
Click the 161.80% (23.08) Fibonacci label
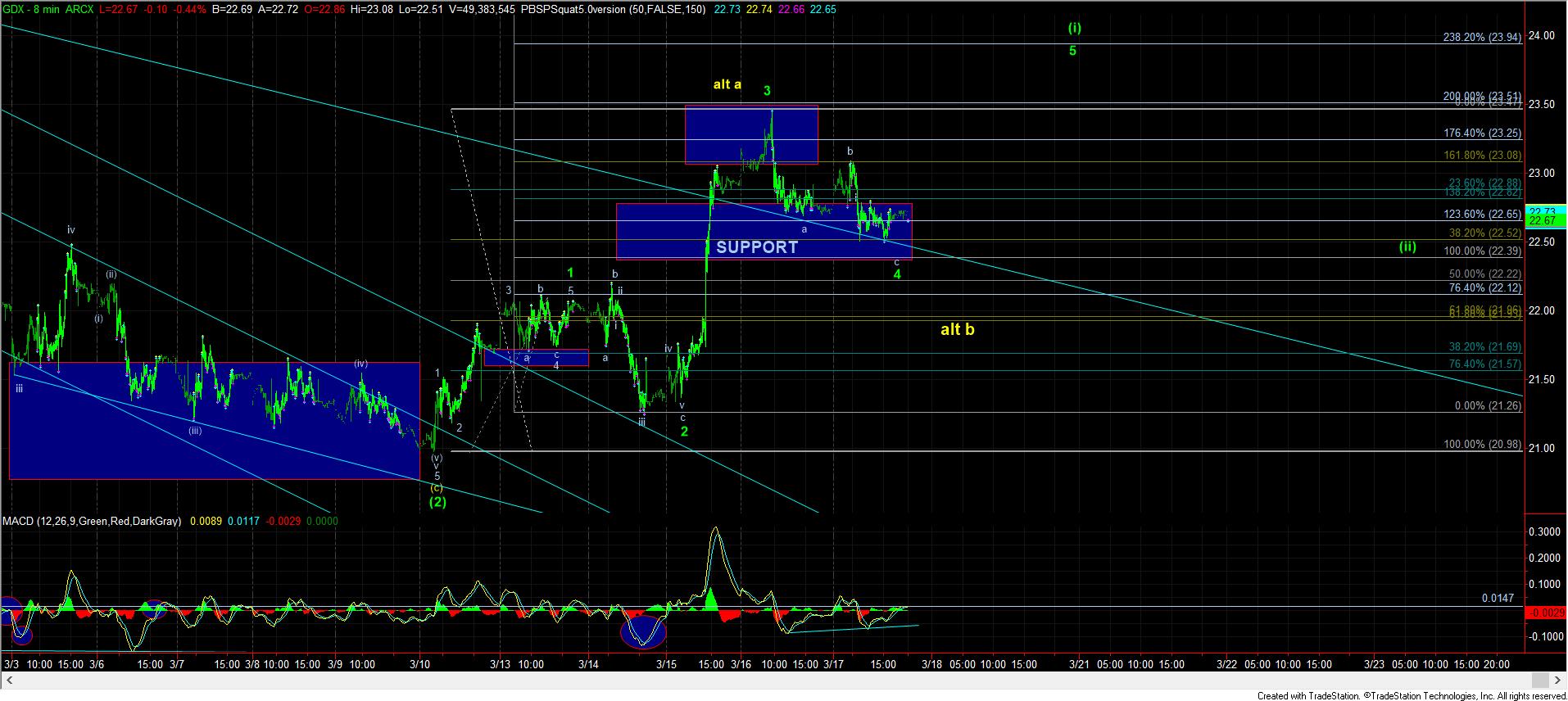[1482, 154]
